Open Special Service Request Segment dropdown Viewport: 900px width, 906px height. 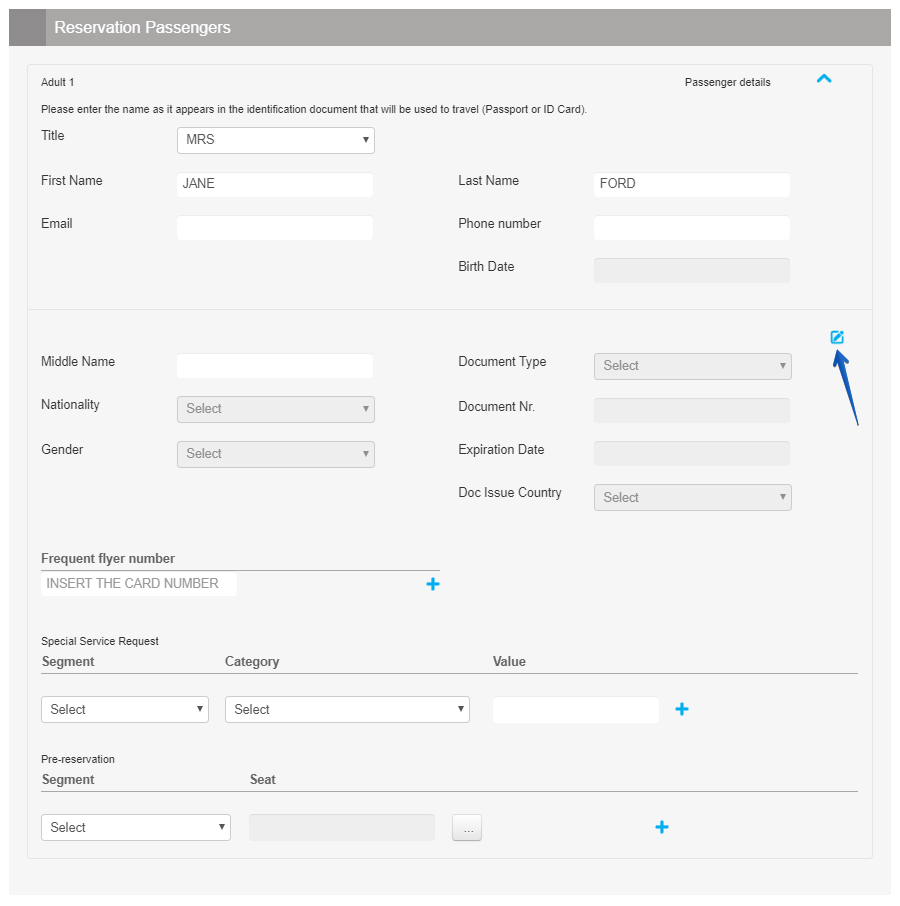tap(125, 710)
